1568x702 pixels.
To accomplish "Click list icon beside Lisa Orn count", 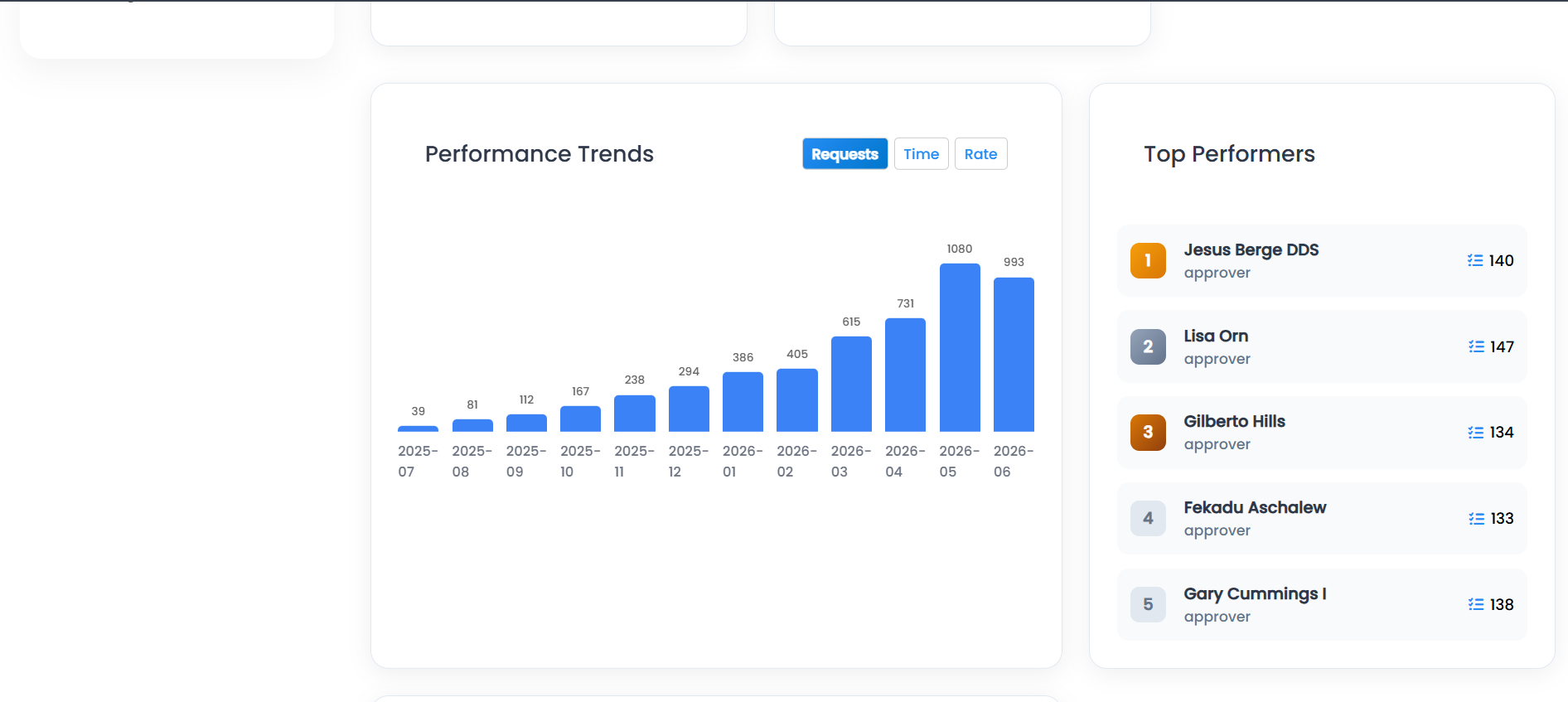I will [1476, 346].
